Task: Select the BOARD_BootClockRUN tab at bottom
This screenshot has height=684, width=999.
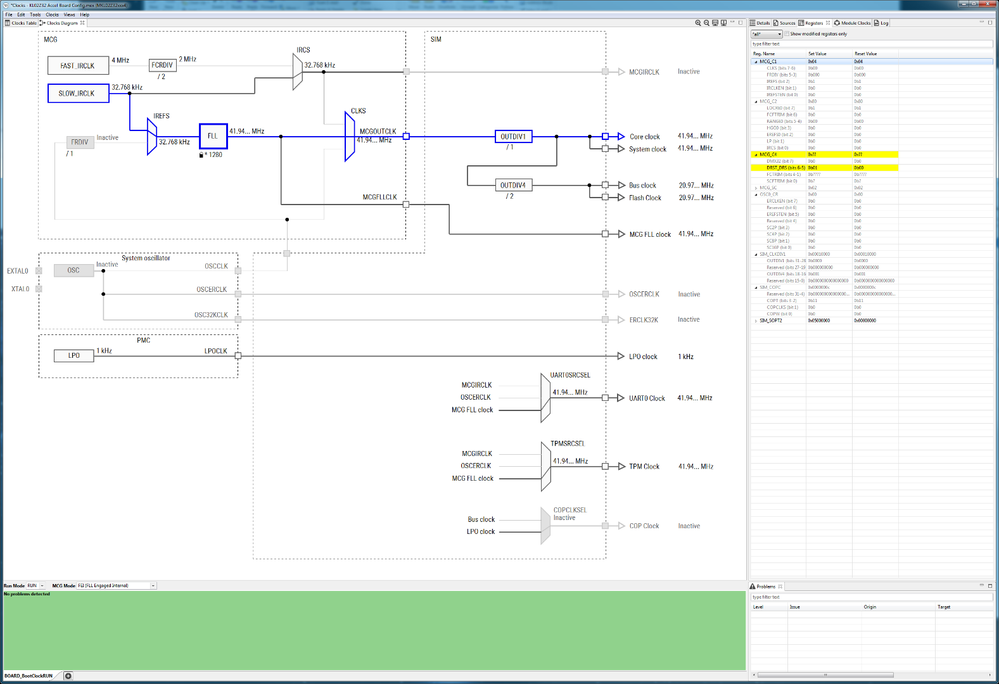Action: coord(29,676)
